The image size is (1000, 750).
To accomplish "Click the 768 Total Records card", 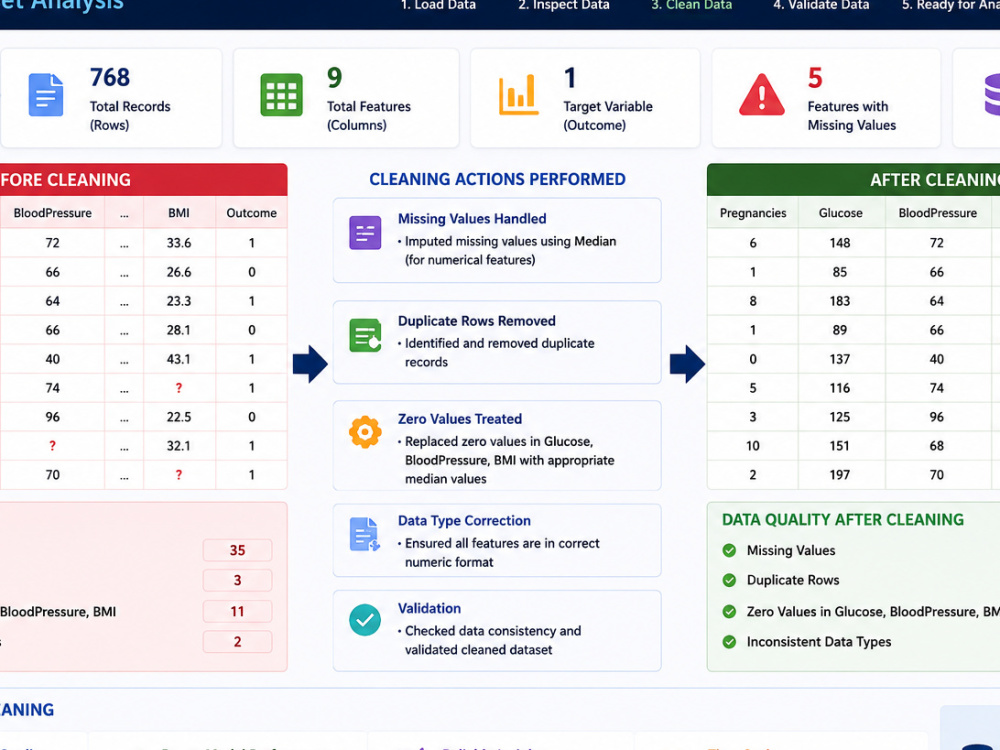I will [111, 98].
